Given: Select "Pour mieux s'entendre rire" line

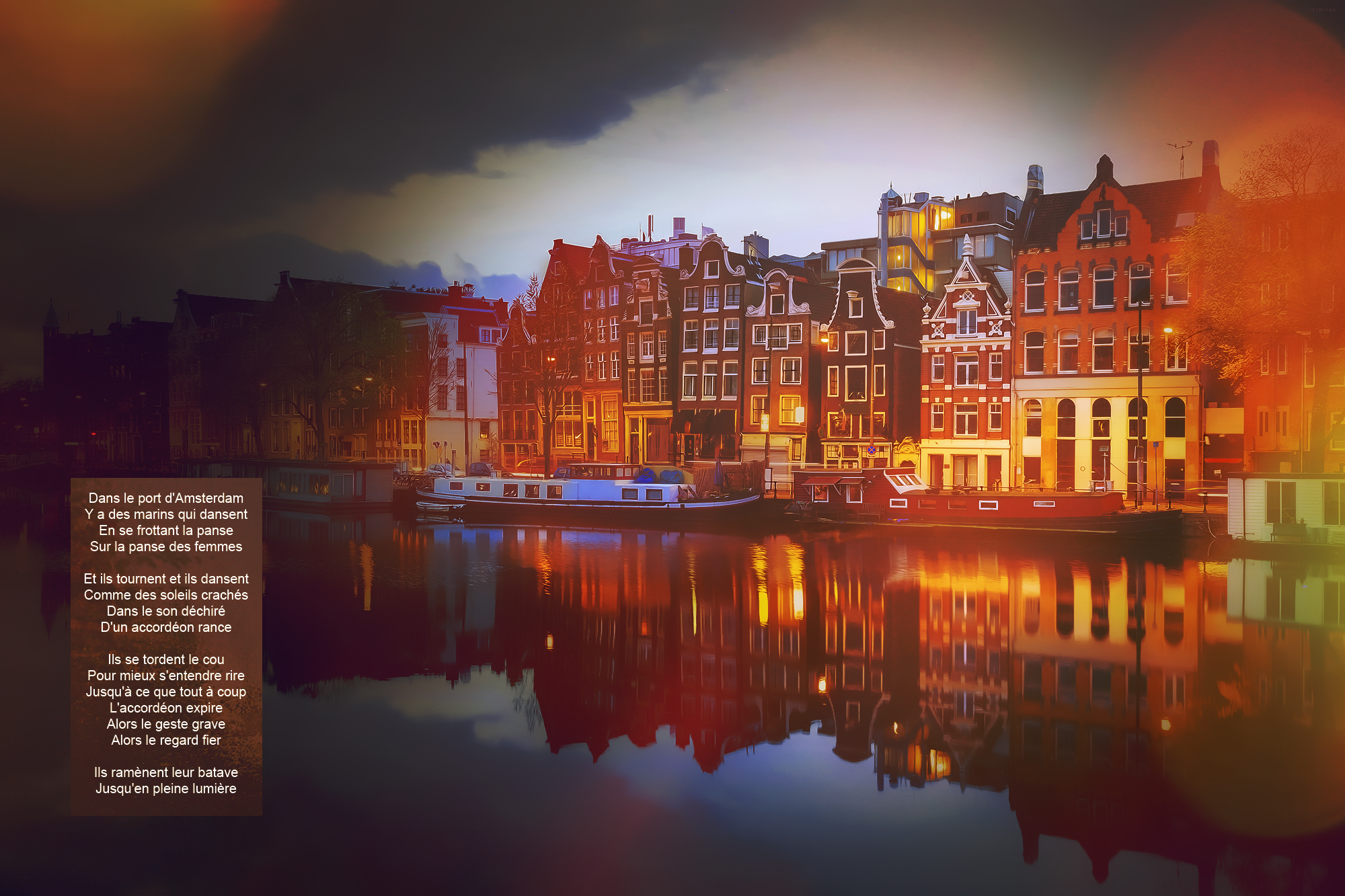Looking at the screenshot, I should pyautogui.click(x=166, y=676).
